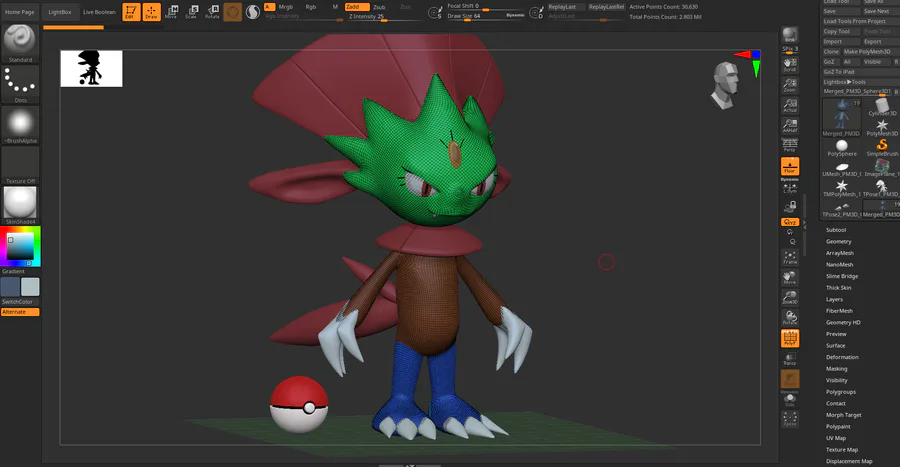Click the Rotate view icon in right shelf
This screenshot has width=900, height=467.
coord(790,317)
